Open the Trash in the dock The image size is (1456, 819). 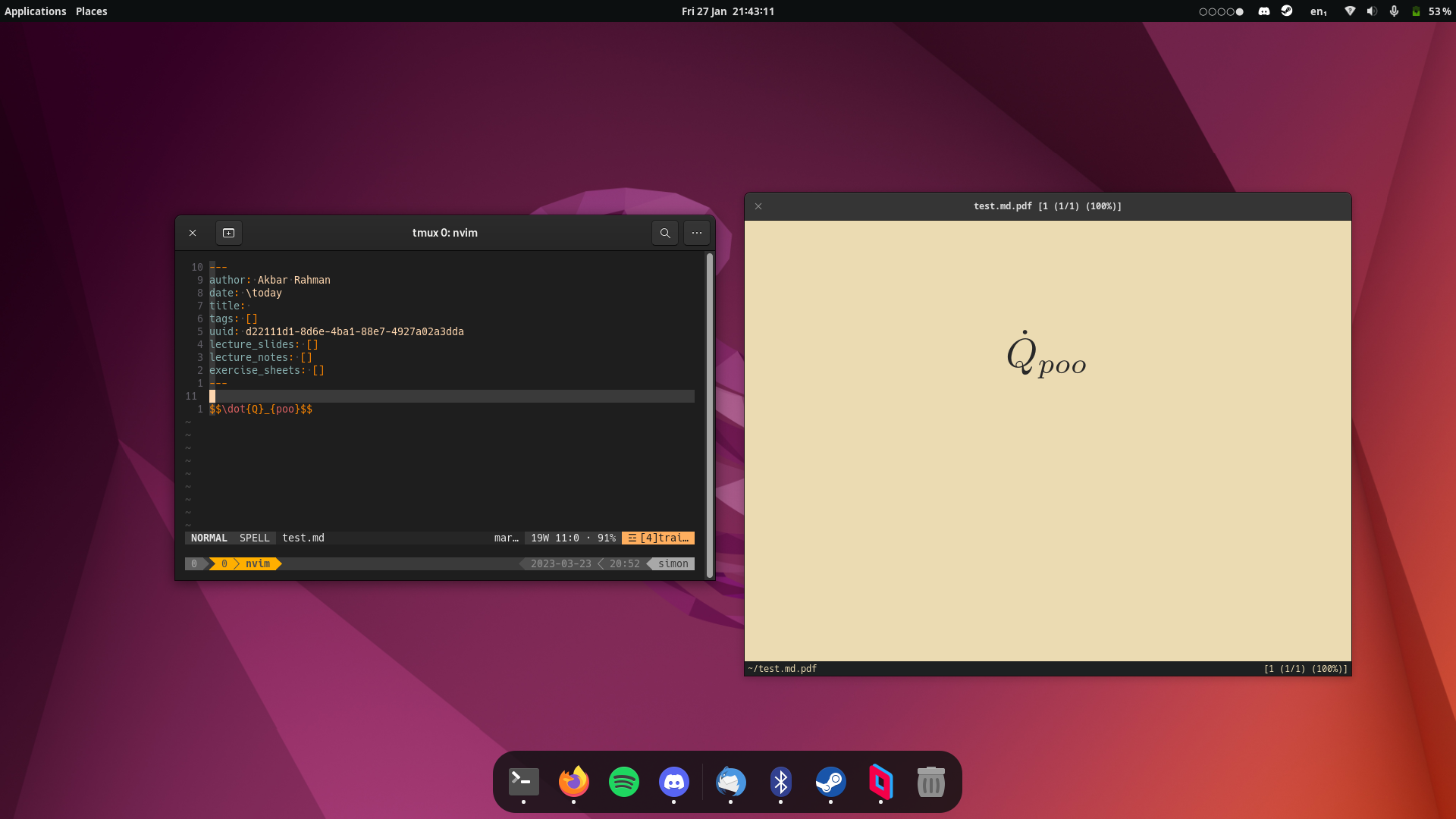coord(930,782)
